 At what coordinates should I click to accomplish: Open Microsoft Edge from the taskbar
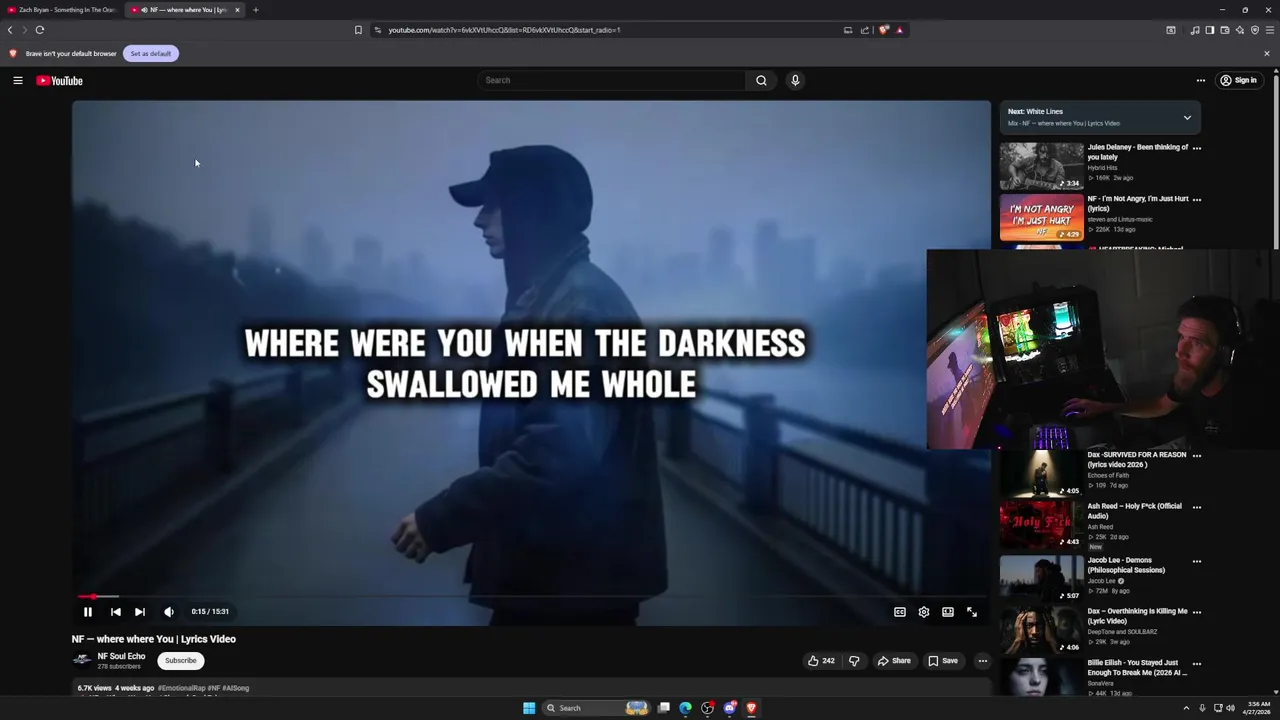coord(685,708)
